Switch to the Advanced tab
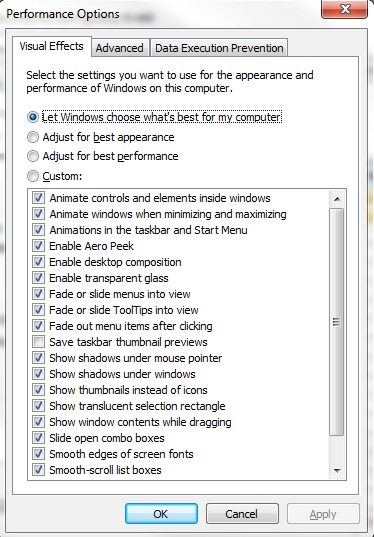The width and height of the screenshot is (374, 537). (120, 48)
